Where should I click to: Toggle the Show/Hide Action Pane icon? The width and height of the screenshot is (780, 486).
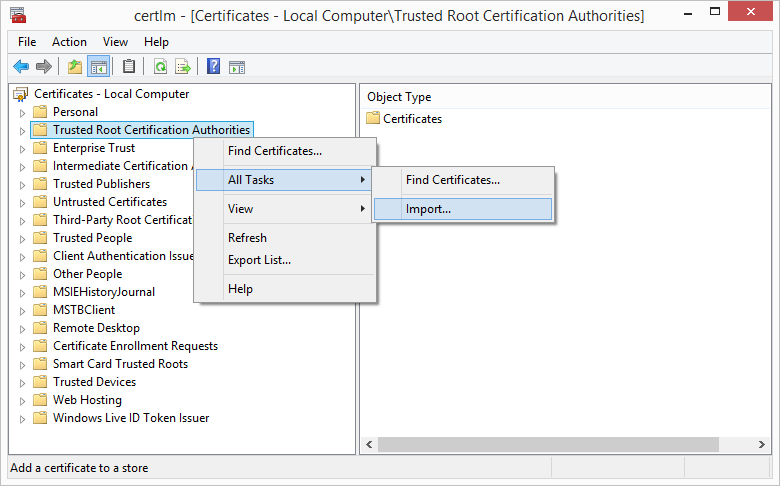[x=237, y=67]
